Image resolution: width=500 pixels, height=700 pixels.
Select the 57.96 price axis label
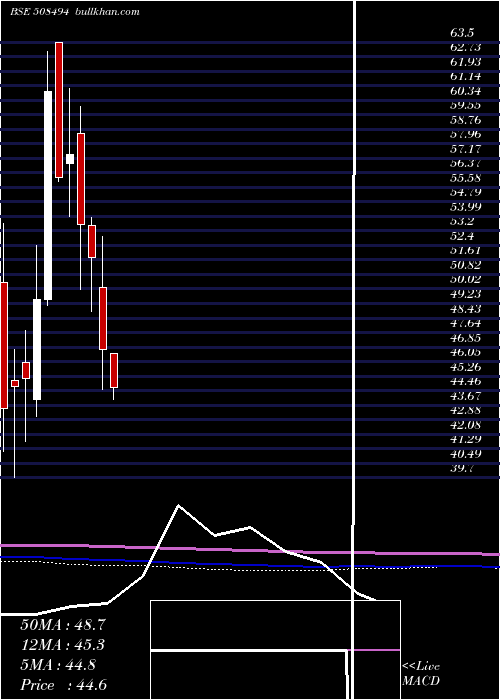[466, 134]
